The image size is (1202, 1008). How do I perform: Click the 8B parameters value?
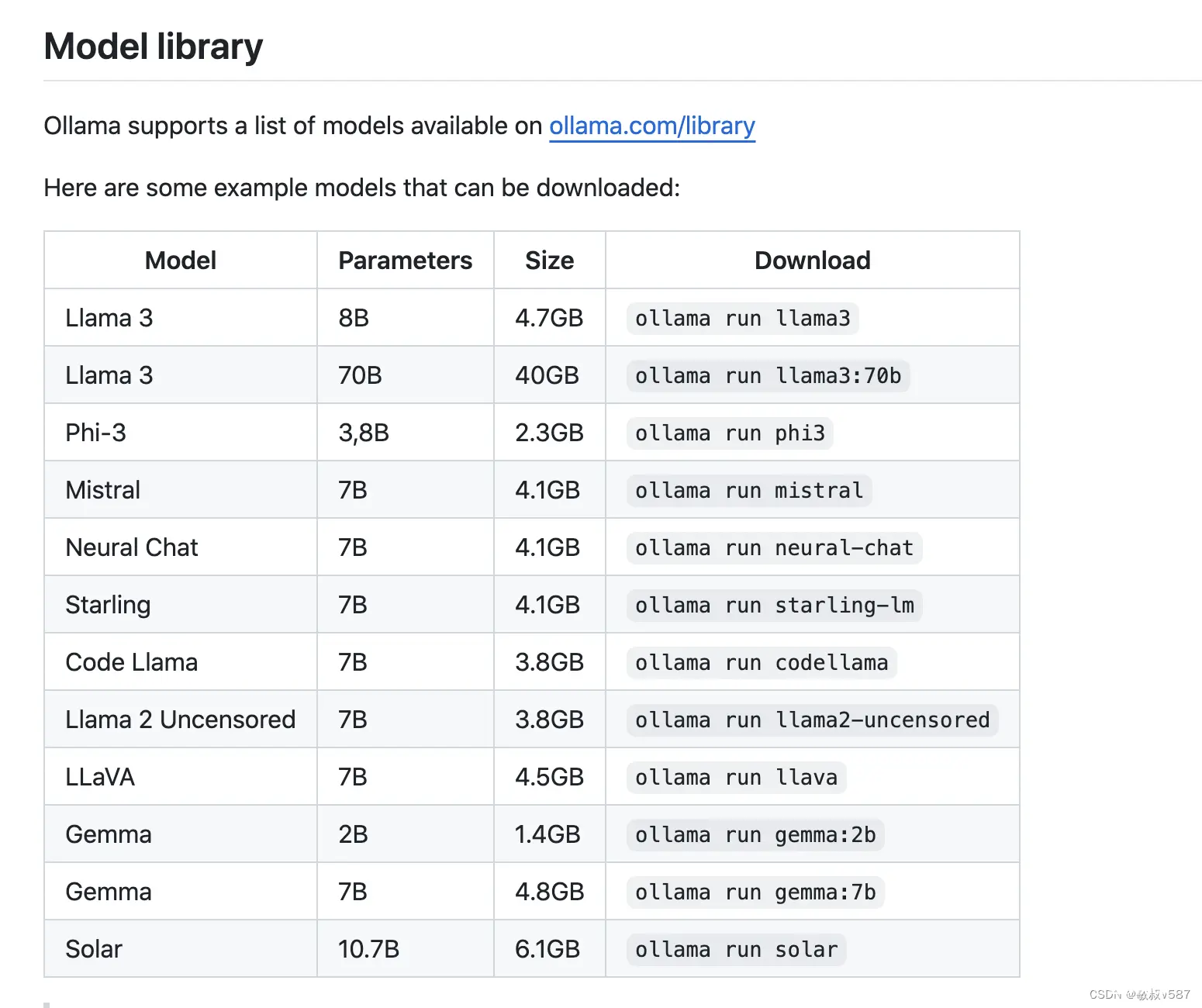point(354,318)
